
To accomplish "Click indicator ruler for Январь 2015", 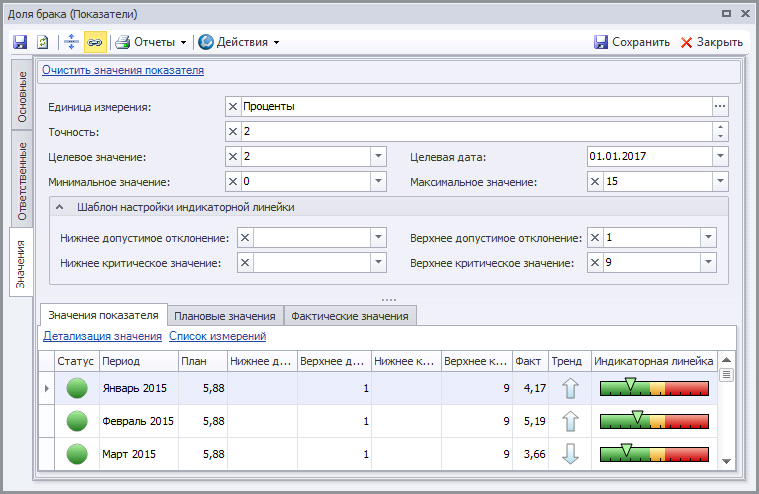I will pyautogui.click(x=654, y=387).
